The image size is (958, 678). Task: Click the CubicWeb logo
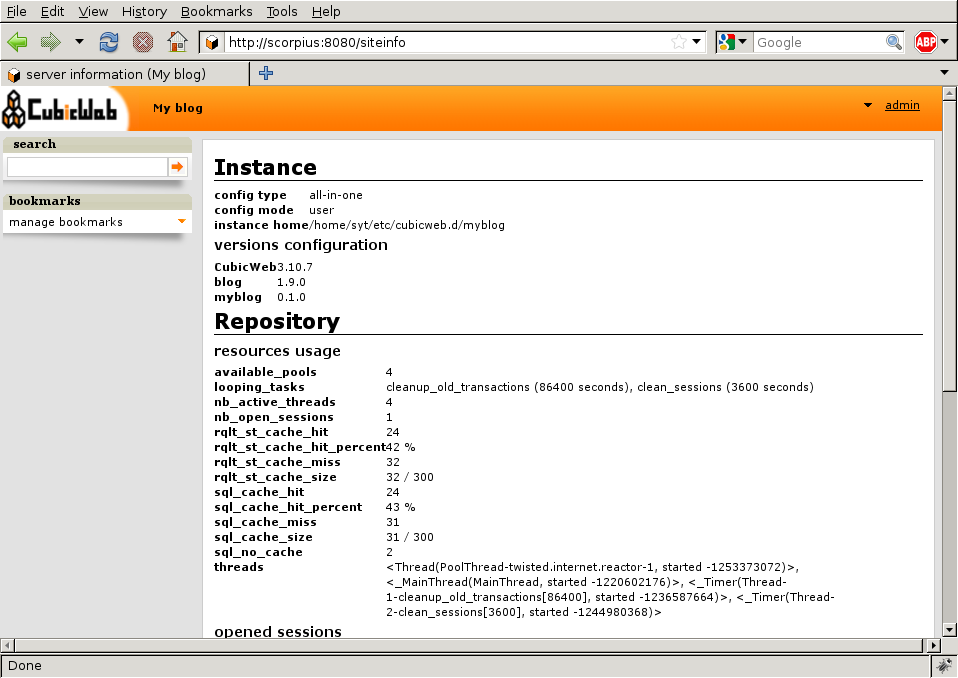coord(60,109)
